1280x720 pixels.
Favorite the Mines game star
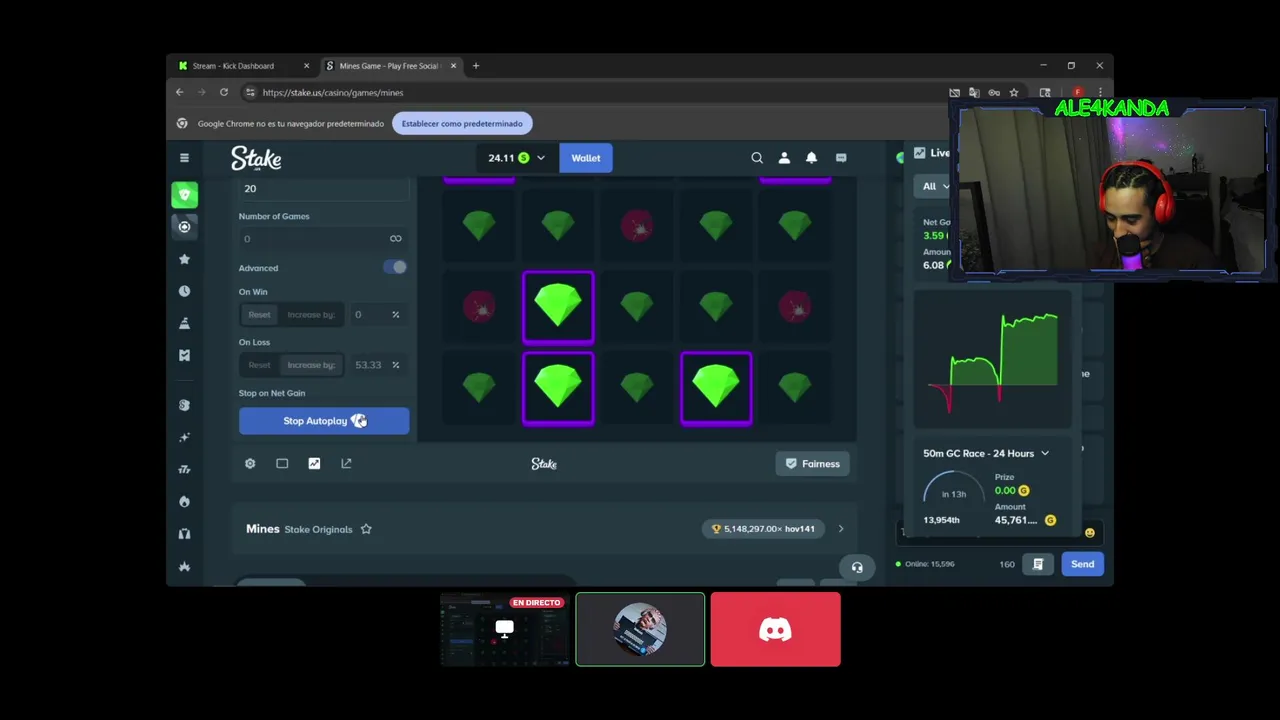[366, 529]
